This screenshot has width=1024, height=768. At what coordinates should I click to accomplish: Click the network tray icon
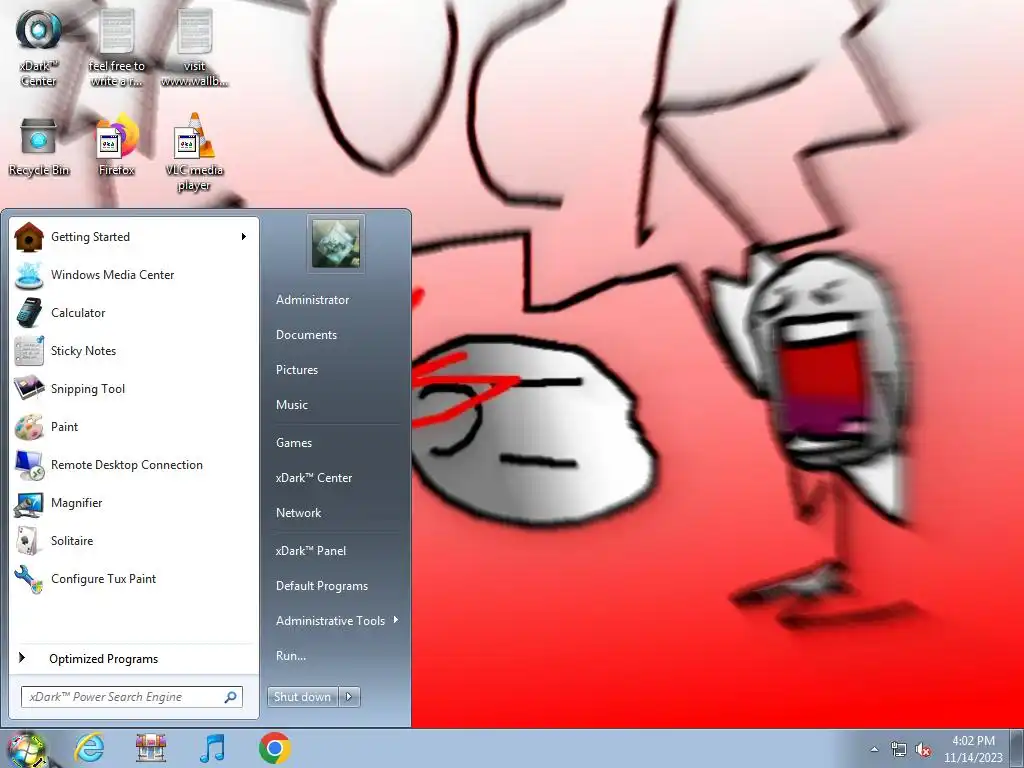point(899,750)
